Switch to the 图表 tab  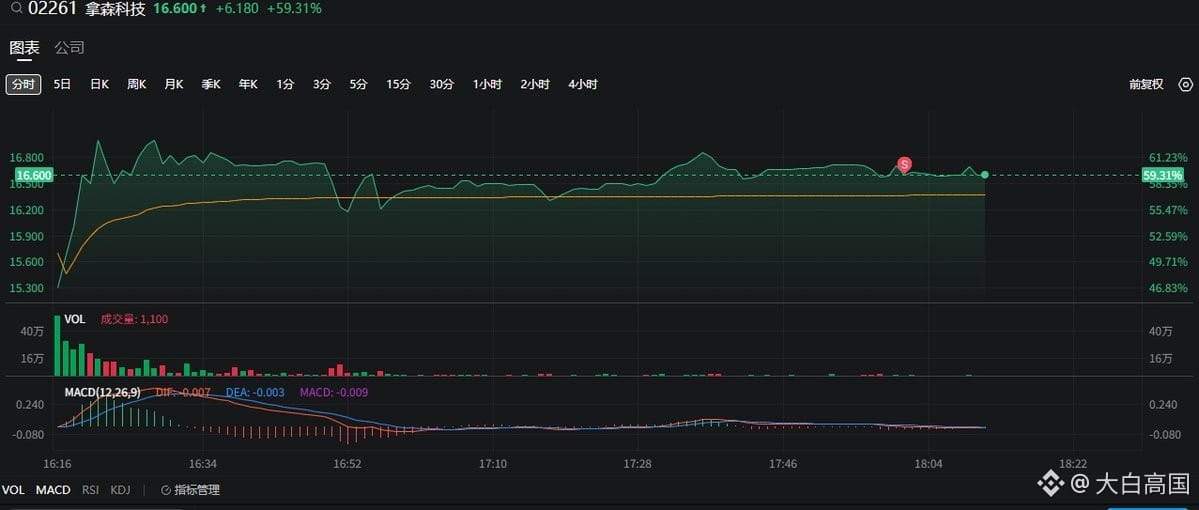click(x=24, y=47)
